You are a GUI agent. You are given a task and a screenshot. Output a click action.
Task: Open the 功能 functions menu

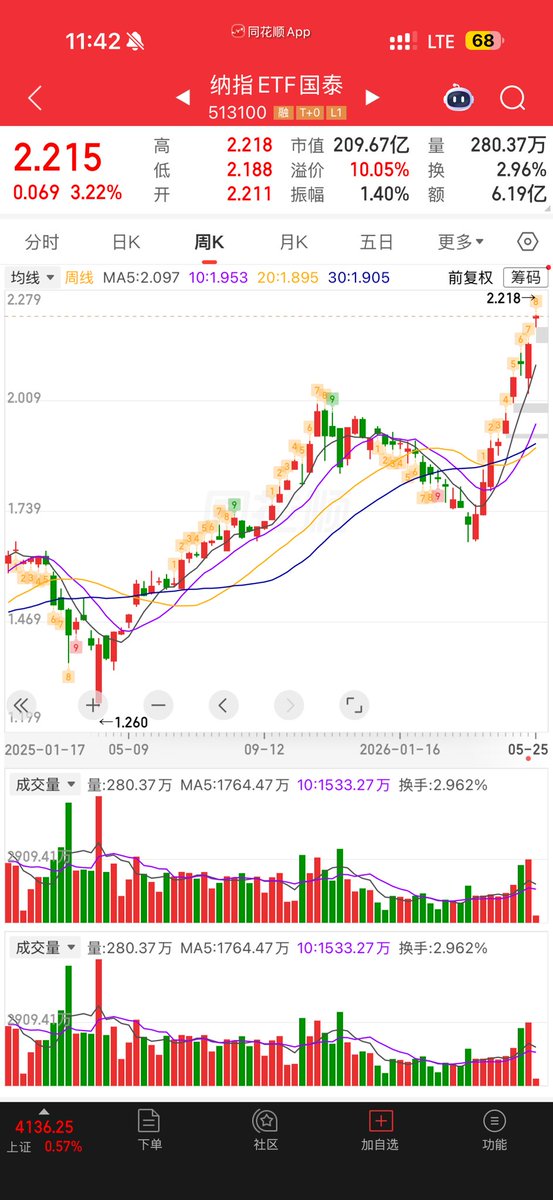(x=494, y=1130)
